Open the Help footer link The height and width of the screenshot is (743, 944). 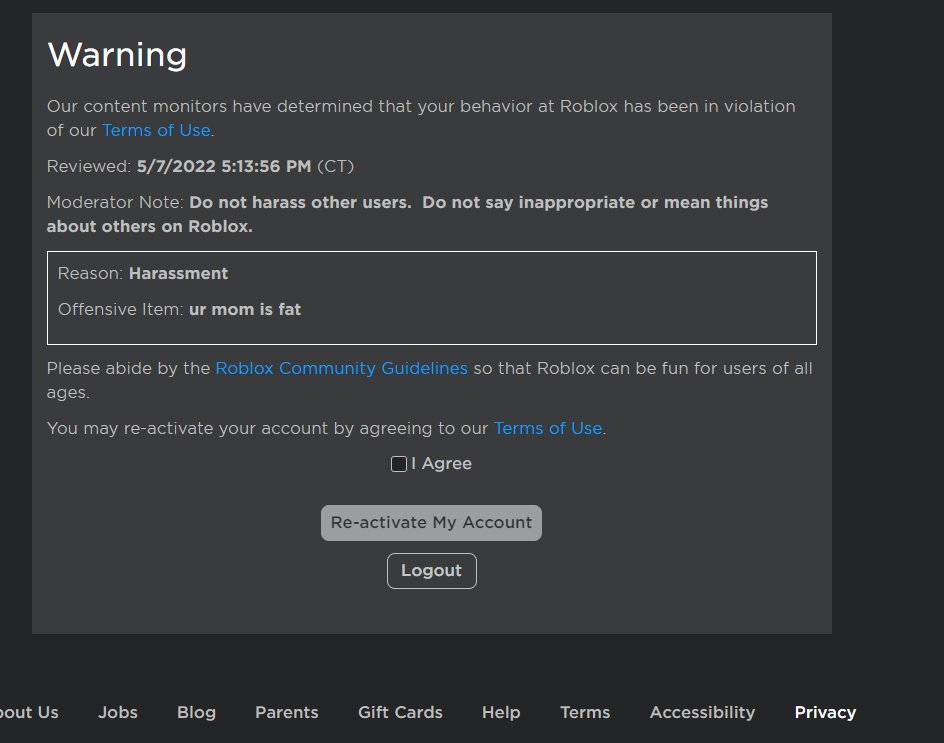(501, 712)
